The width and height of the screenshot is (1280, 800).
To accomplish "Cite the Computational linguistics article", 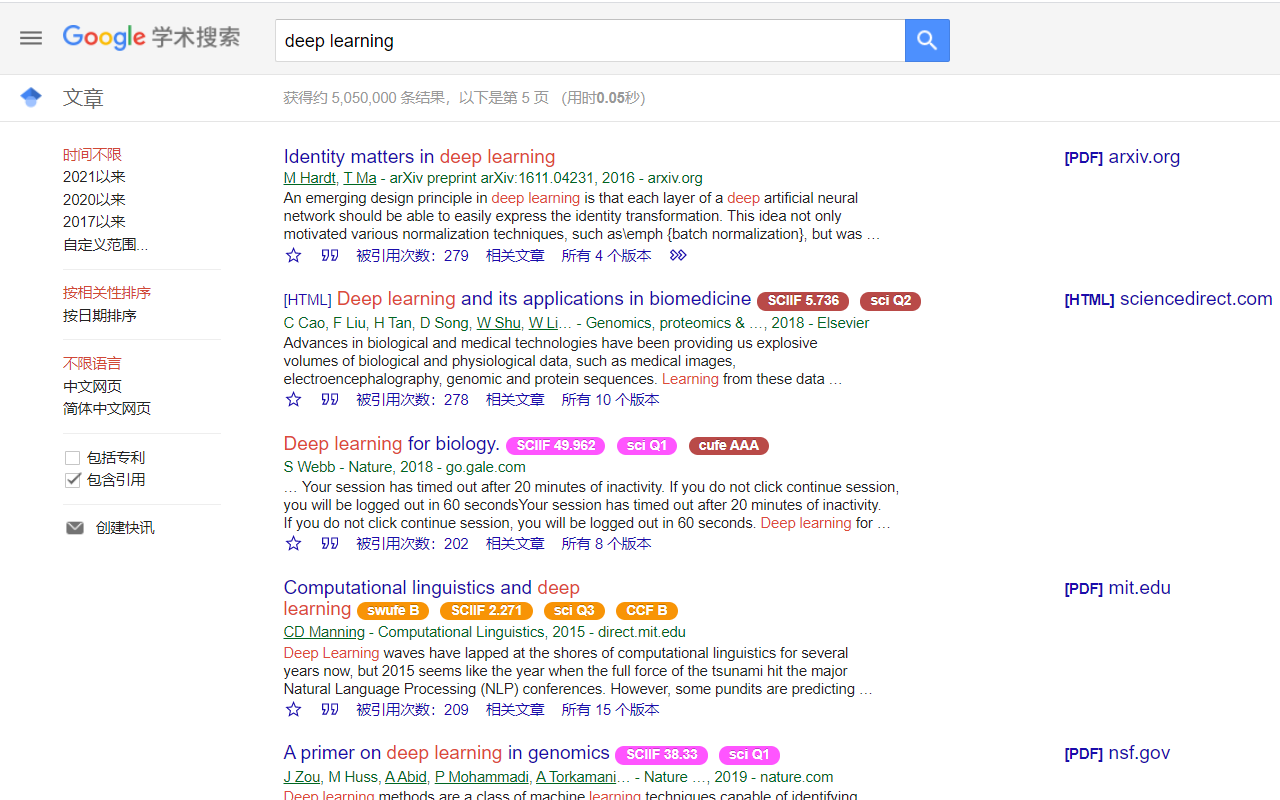I will (330, 709).
